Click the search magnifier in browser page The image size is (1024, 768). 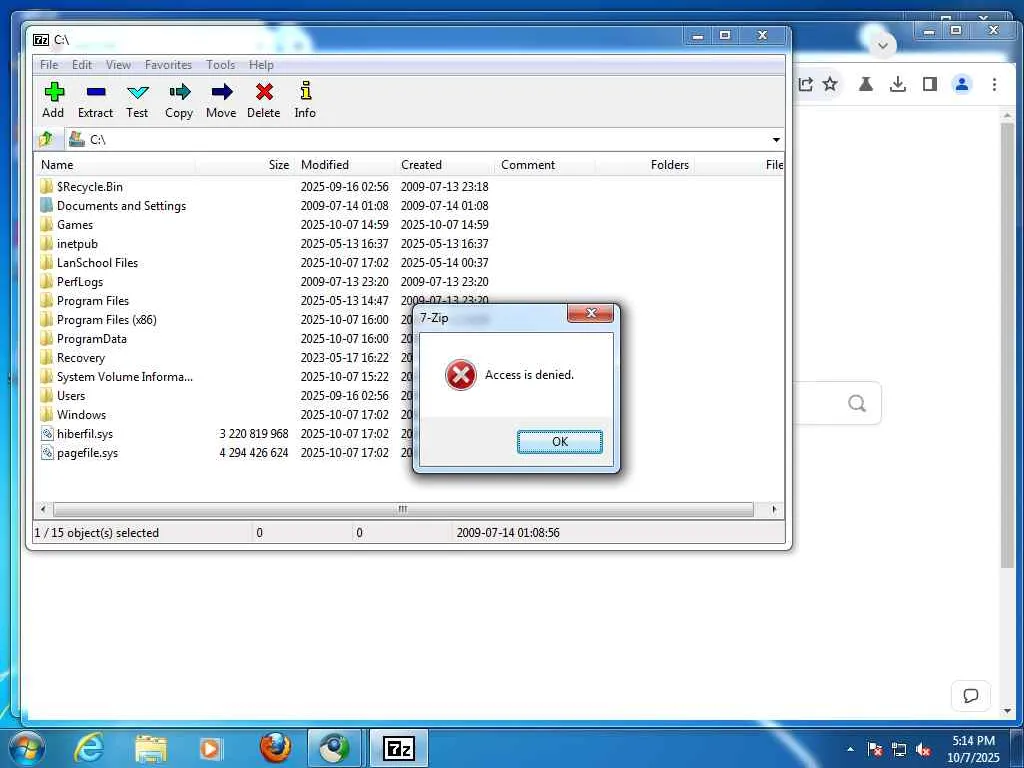(857, 403)
